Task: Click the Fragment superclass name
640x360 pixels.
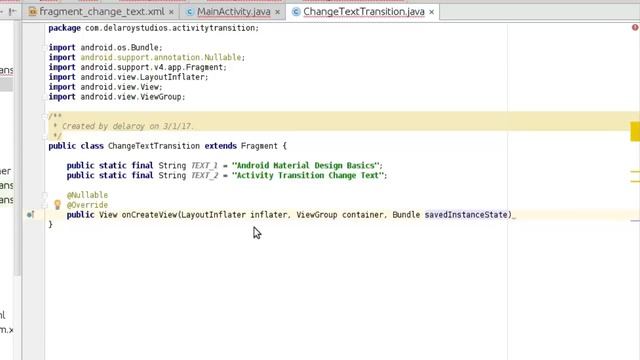Action: [x=259, y=146]
